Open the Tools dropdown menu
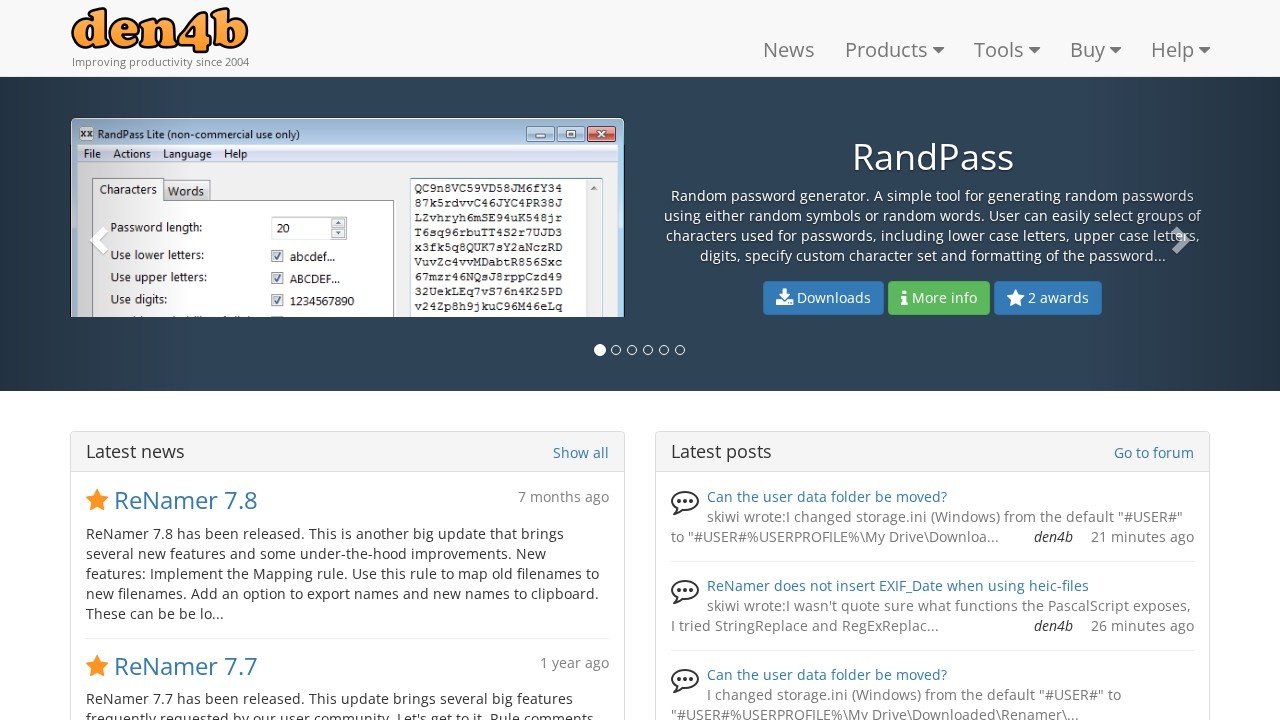Image resolution: width=1280 pixels, height=720 pixels. click(1006, 50)
